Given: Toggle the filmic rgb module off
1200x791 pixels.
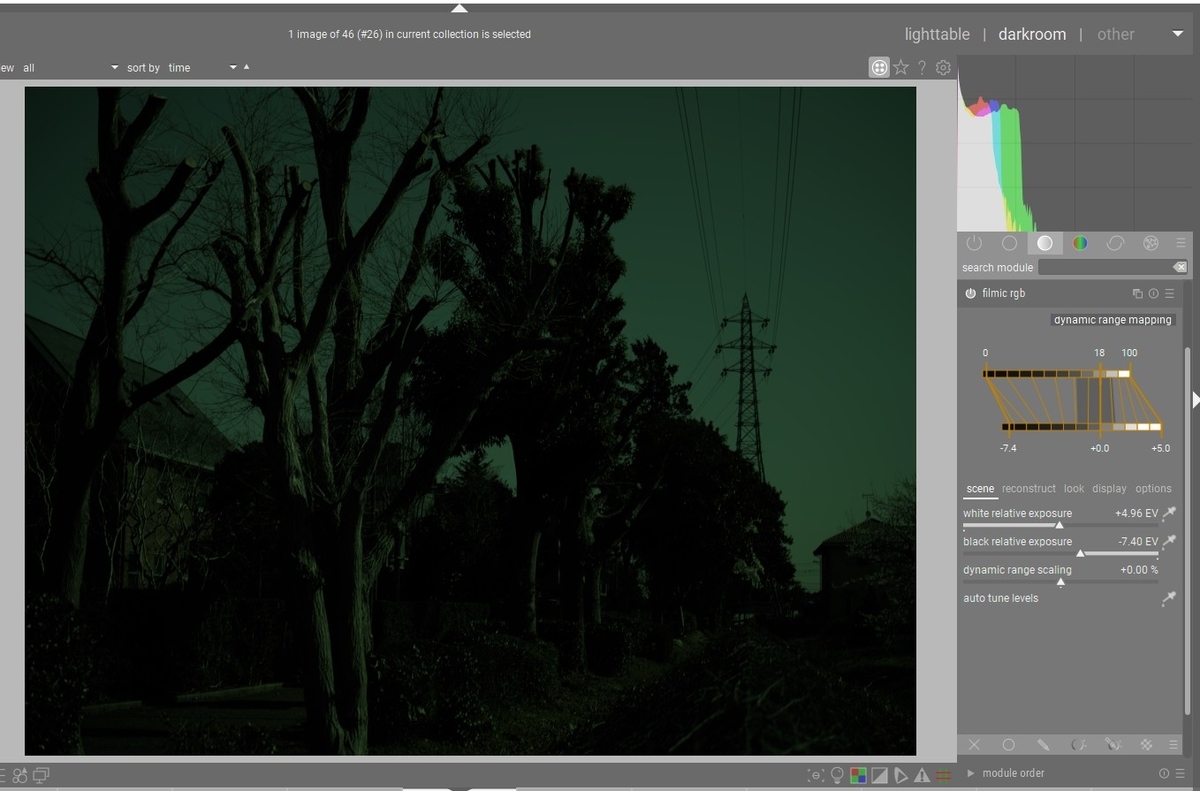Looking at the screenshot, I should coord(969,293).
